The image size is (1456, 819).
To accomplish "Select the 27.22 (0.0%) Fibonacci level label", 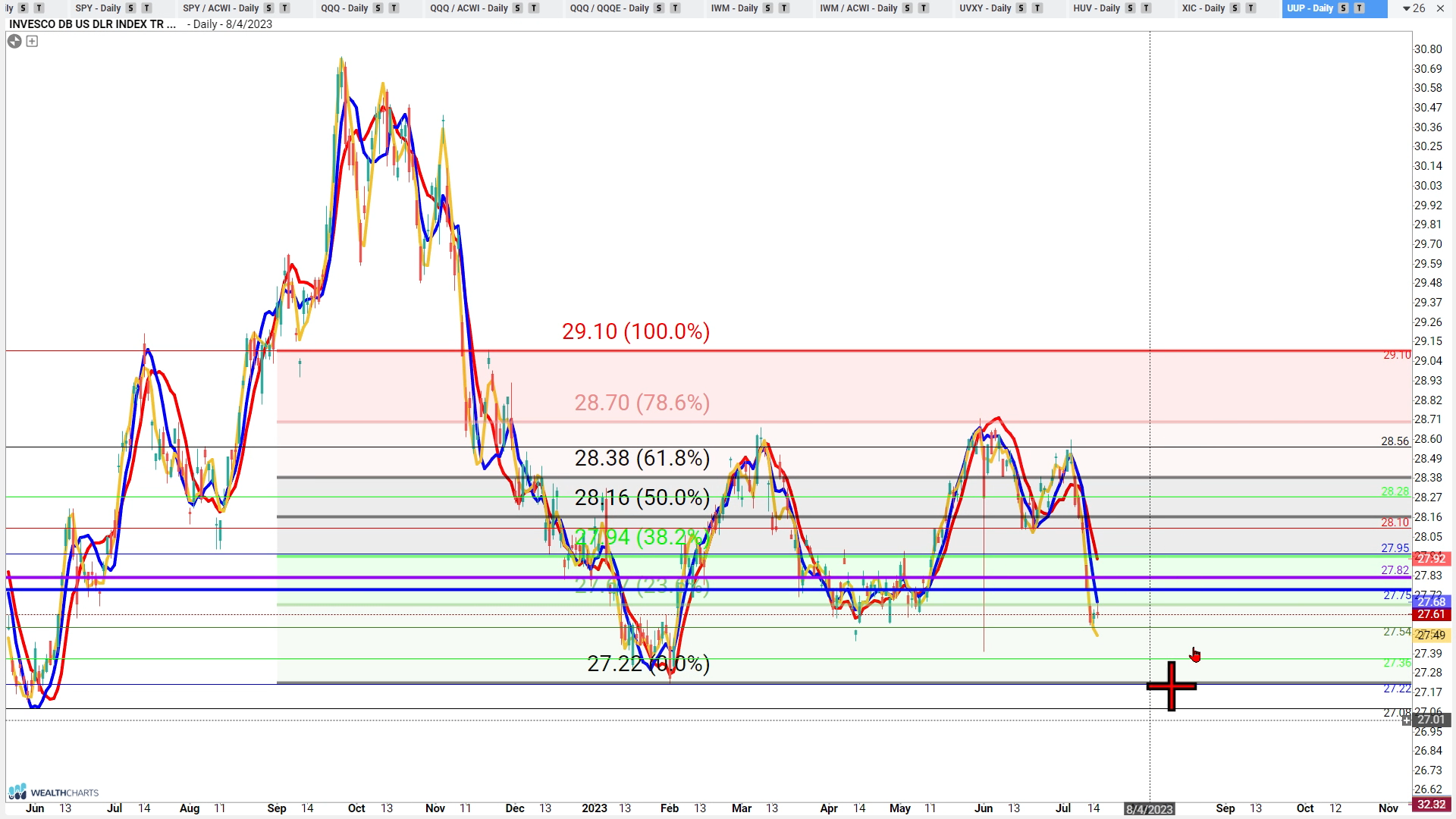I will click(x=648, y=664).
